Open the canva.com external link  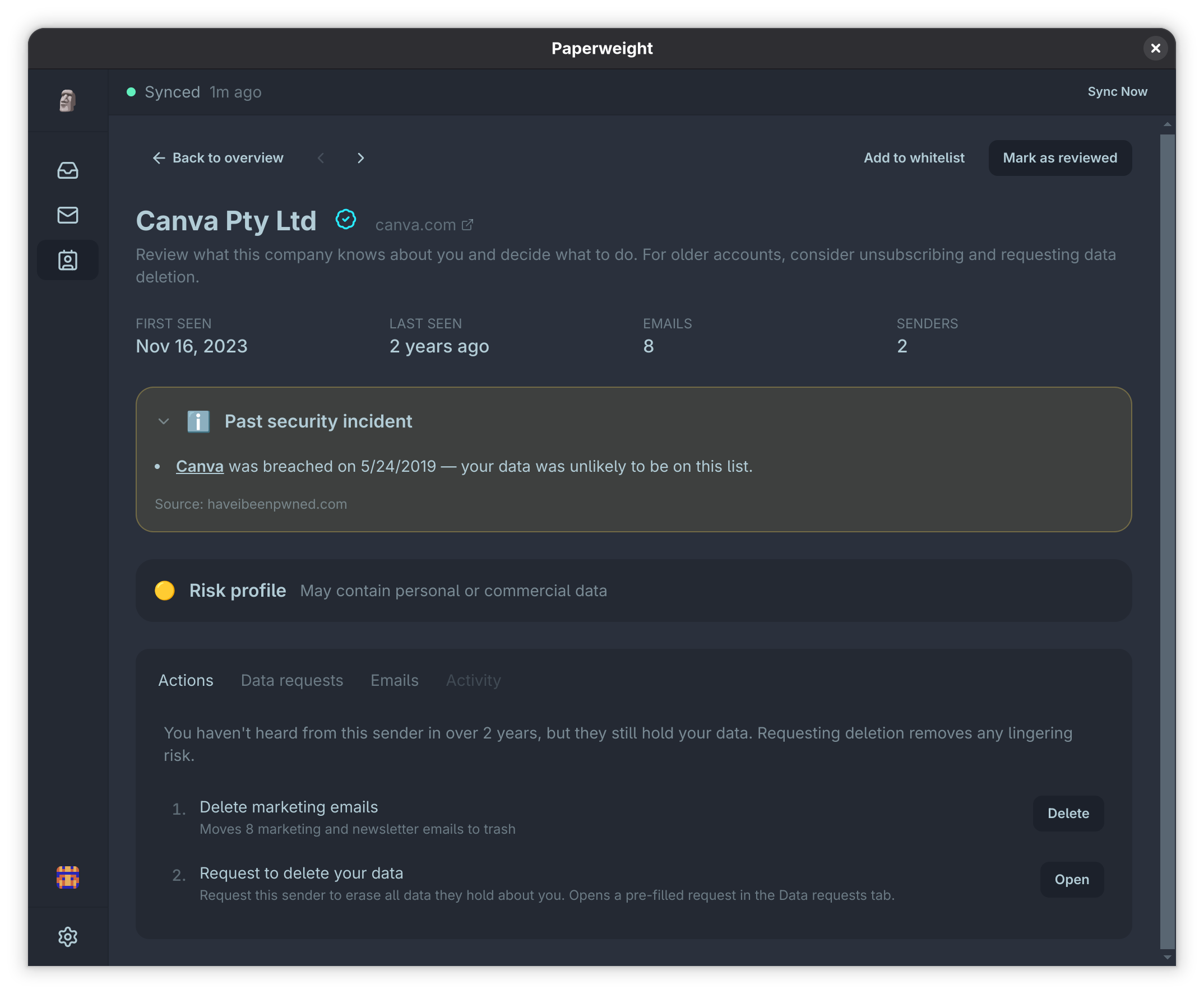[x=424, y=225]
